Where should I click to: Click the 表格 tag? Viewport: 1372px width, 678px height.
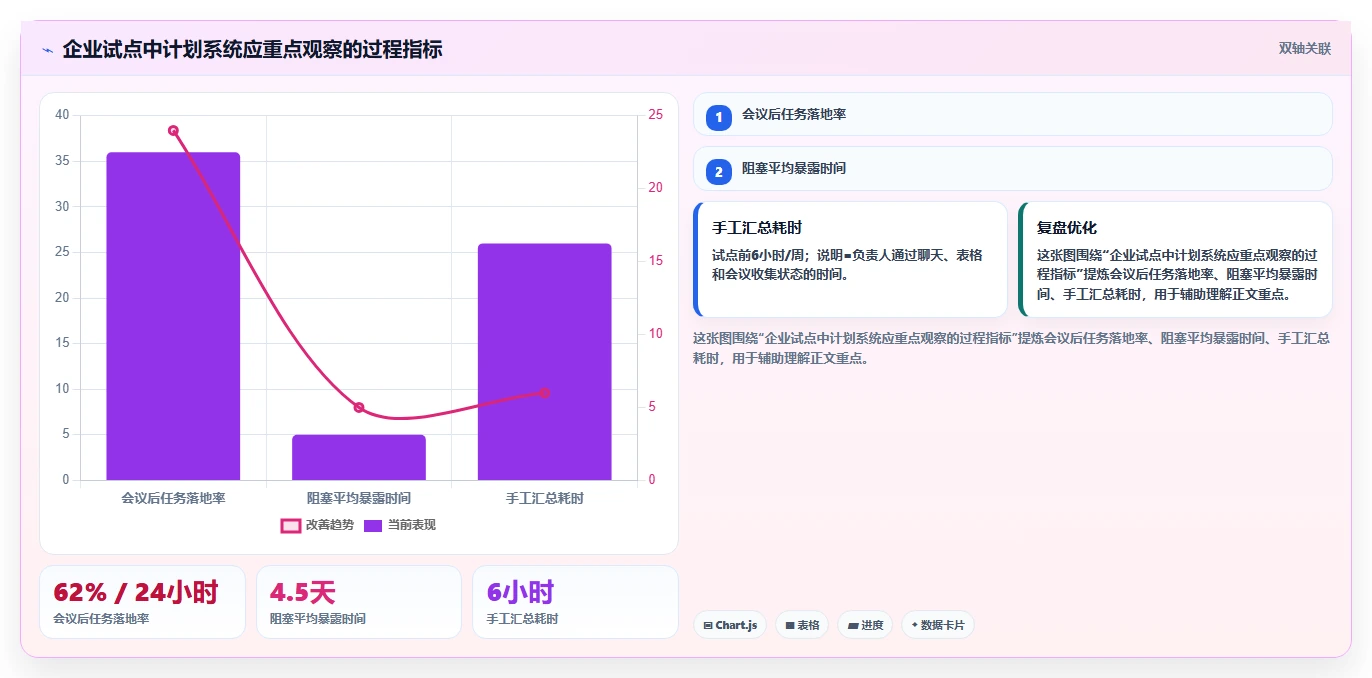tap(802, 625)
